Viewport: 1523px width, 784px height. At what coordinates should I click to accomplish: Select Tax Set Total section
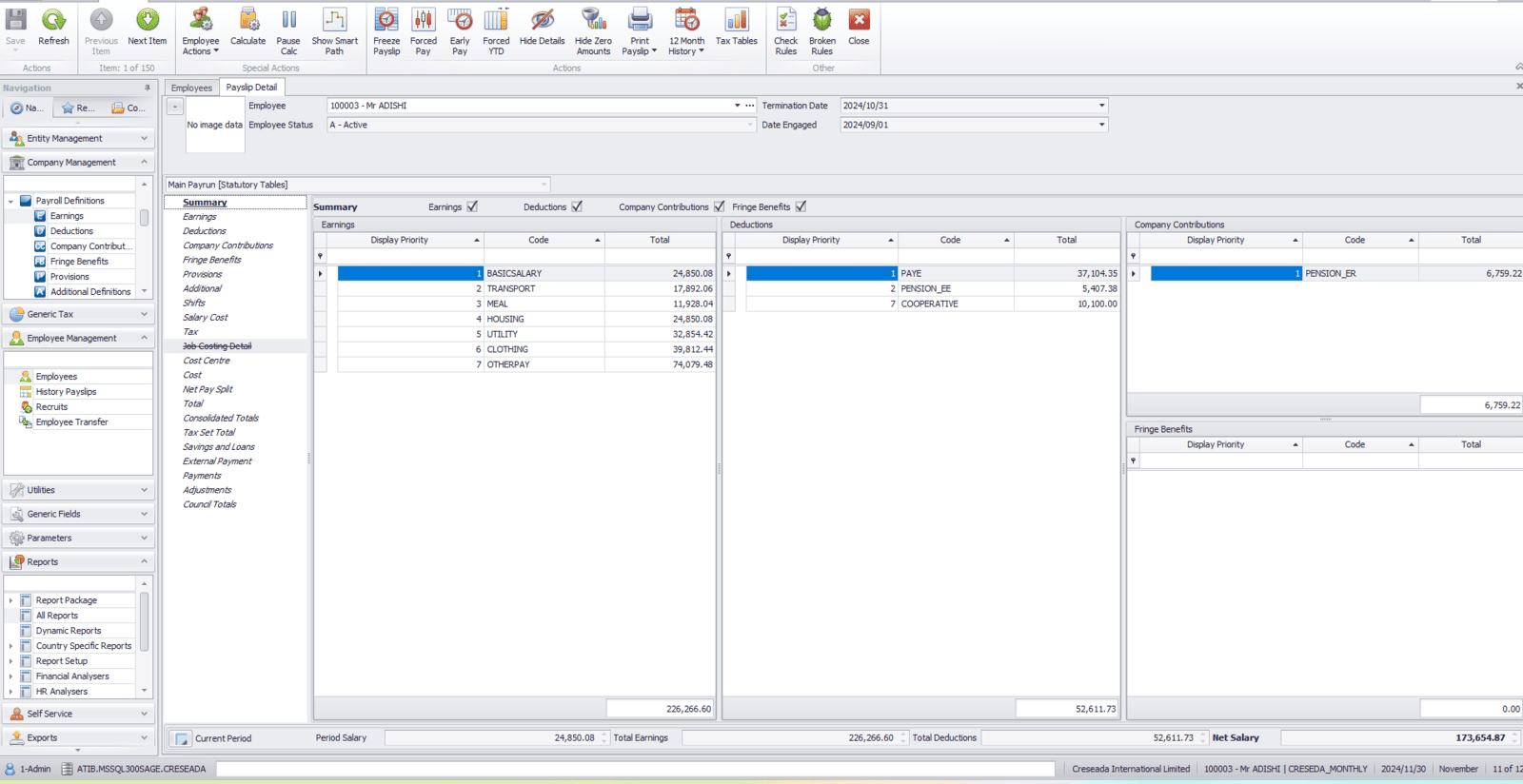(x=208, y=433)
